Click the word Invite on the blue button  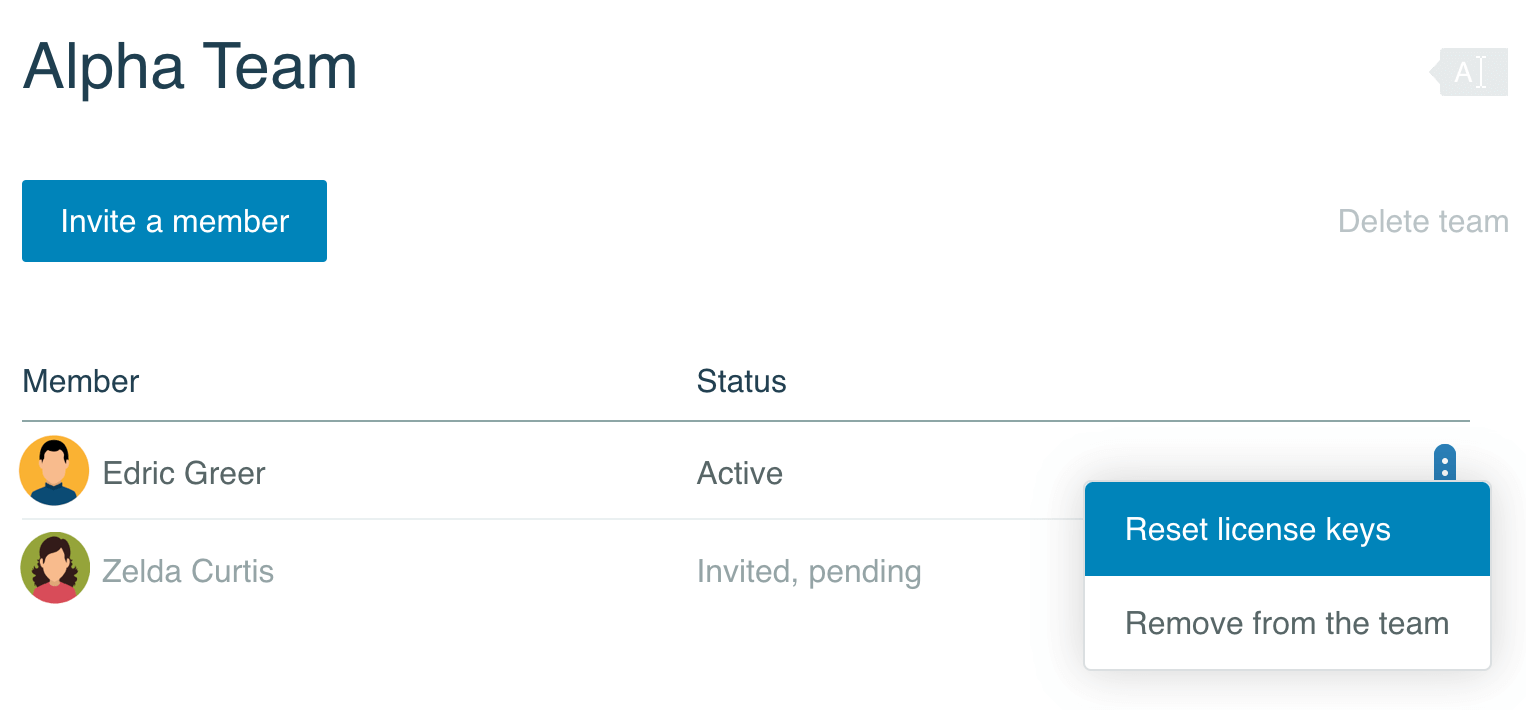(x=98, y=221)
